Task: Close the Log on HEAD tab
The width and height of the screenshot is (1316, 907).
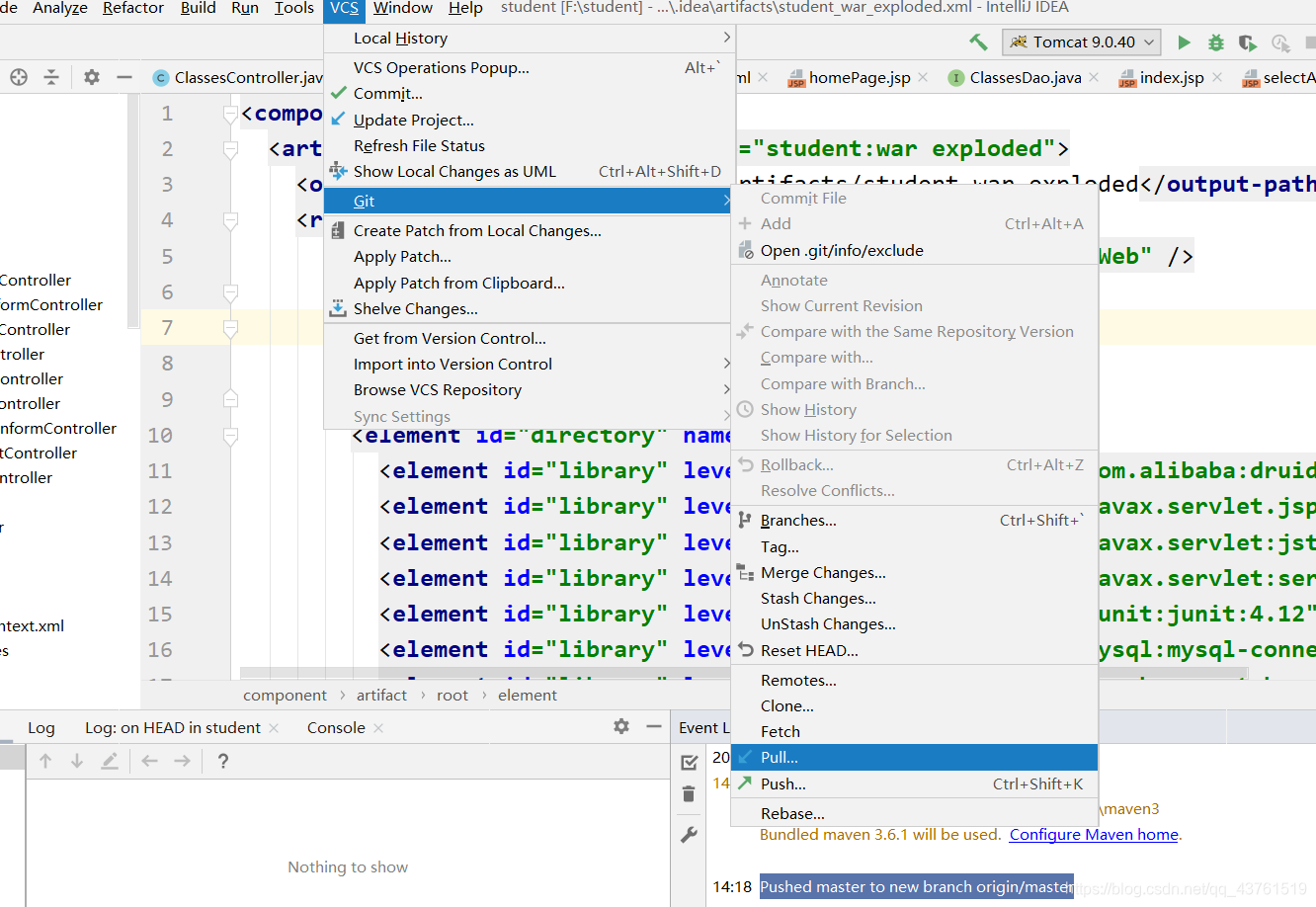Action: tap(274, 728)
